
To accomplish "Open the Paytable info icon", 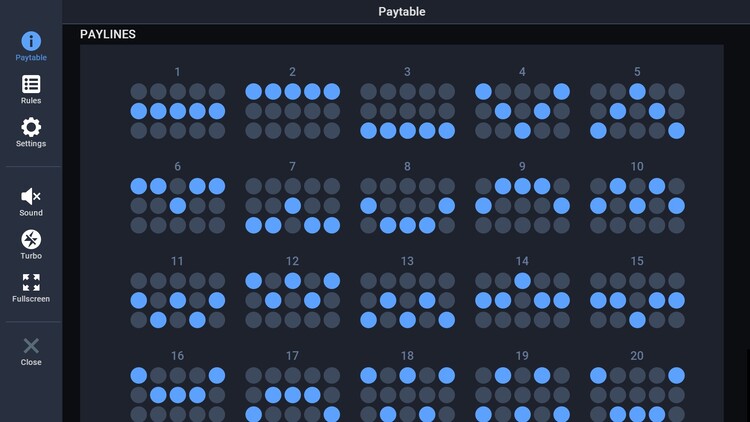I will pyautogui.click(x=31, y=42).
